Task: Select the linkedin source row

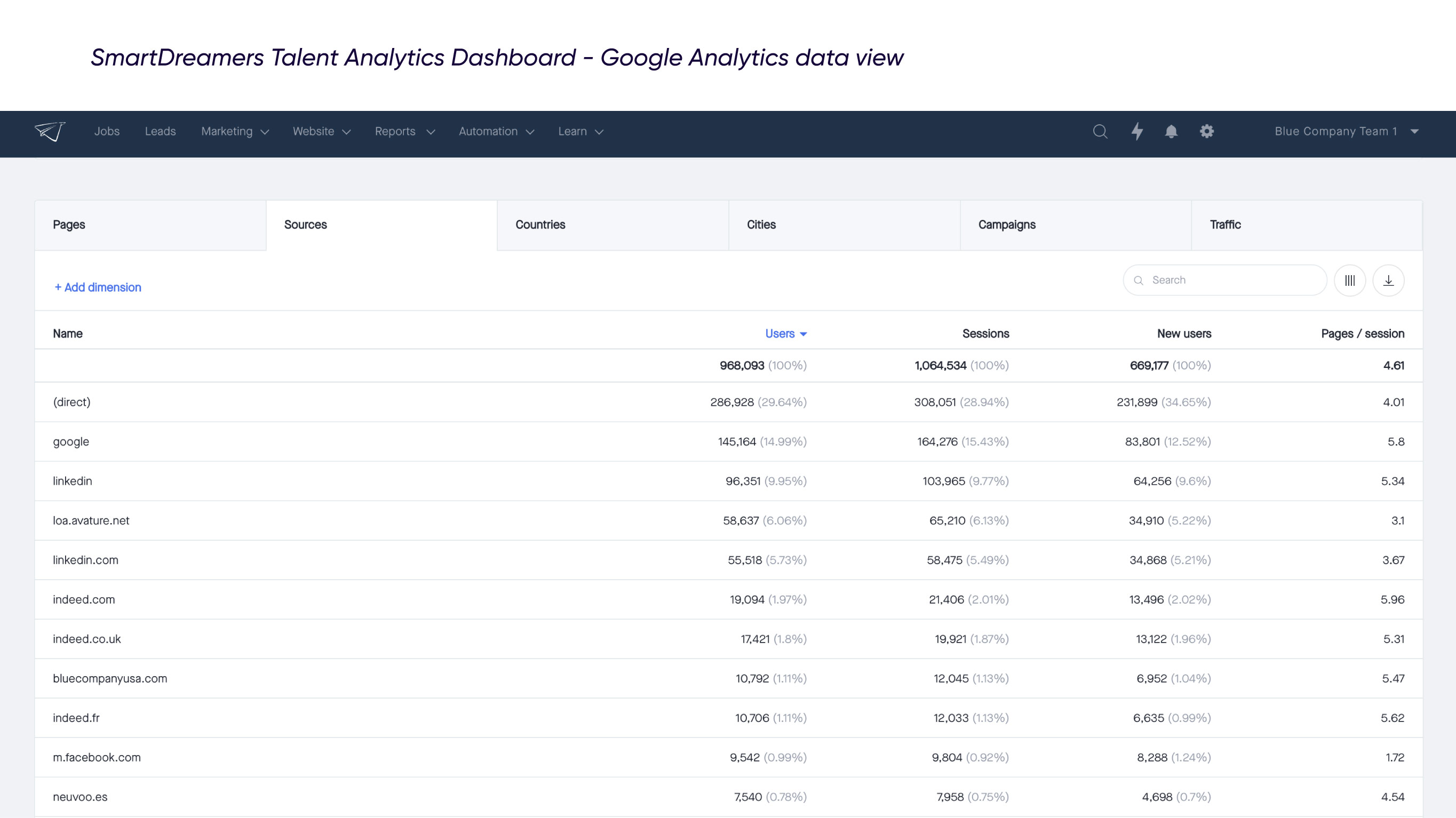Action: (x=729, y=482)
